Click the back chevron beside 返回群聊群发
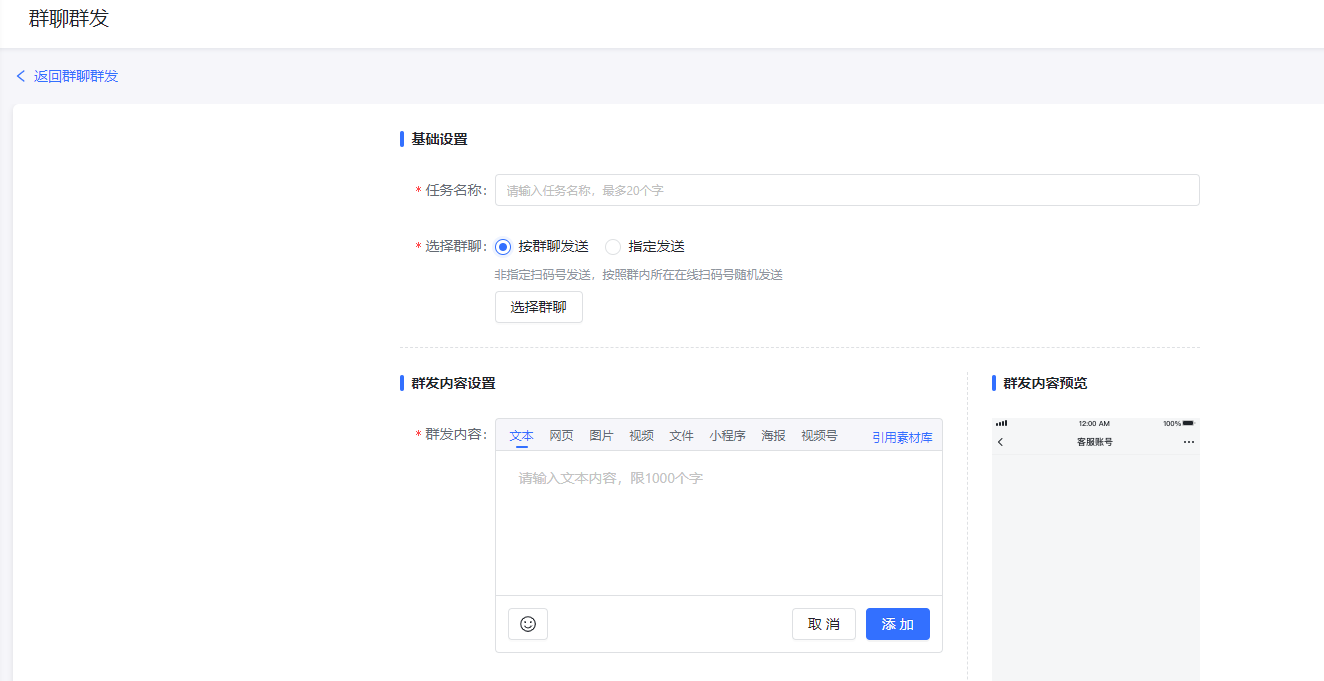Viewport: 1324px width, 681px height. [x=21, y=76]
